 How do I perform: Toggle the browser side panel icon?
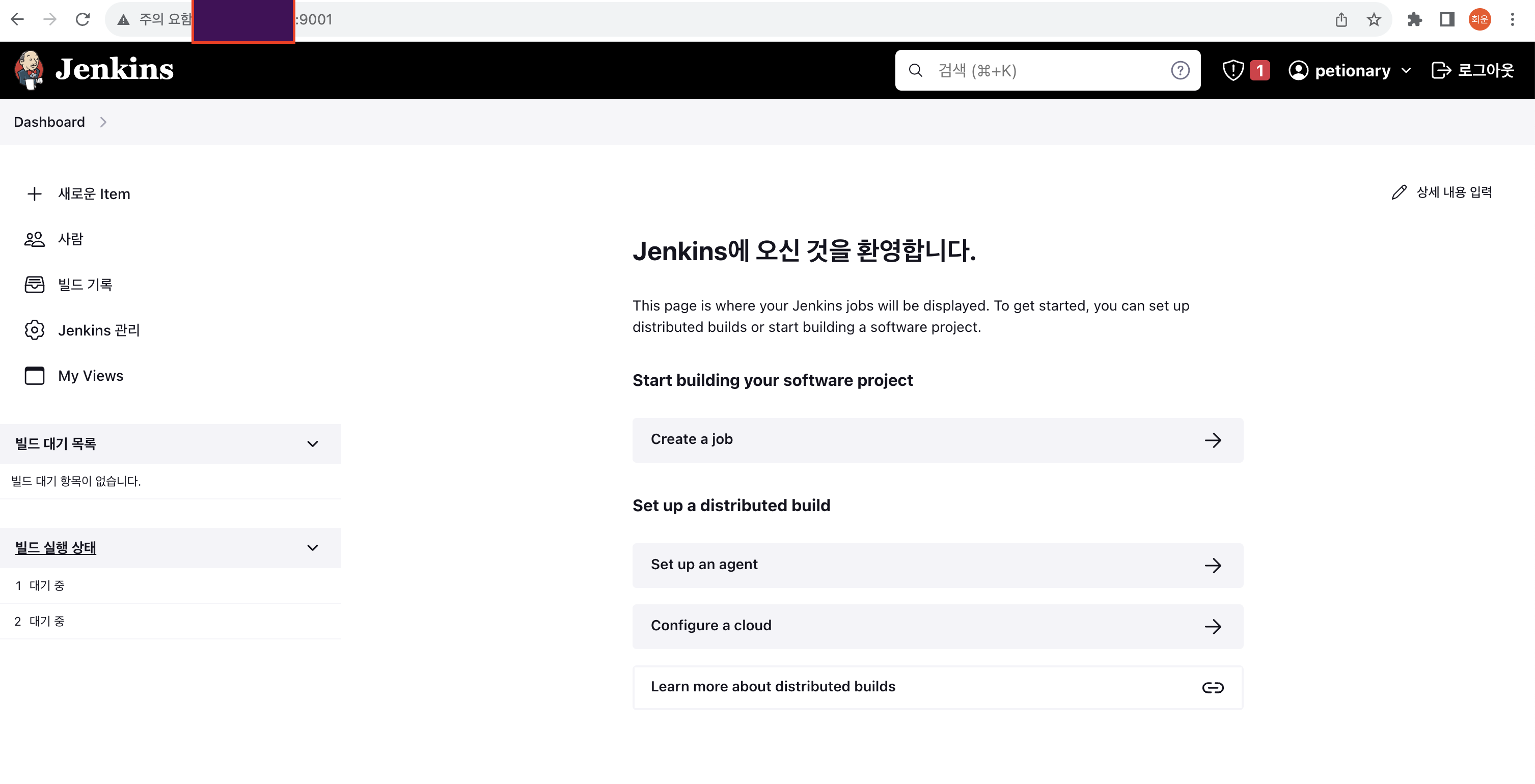(1447, 20)
